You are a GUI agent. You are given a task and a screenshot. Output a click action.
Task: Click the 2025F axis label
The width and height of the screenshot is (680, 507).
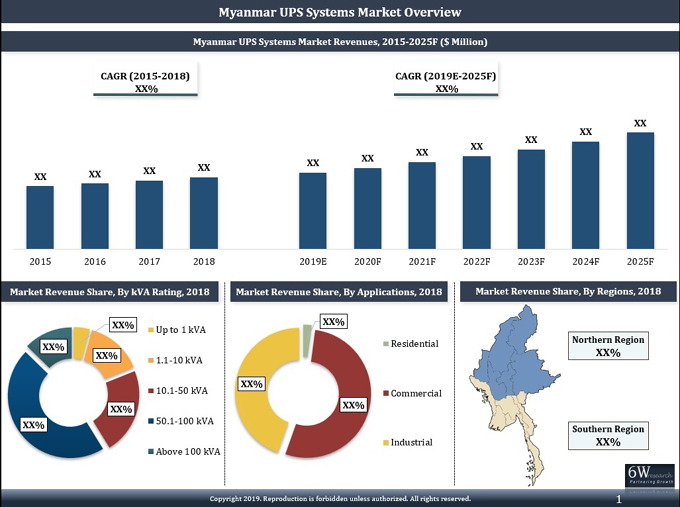[640, 262]
